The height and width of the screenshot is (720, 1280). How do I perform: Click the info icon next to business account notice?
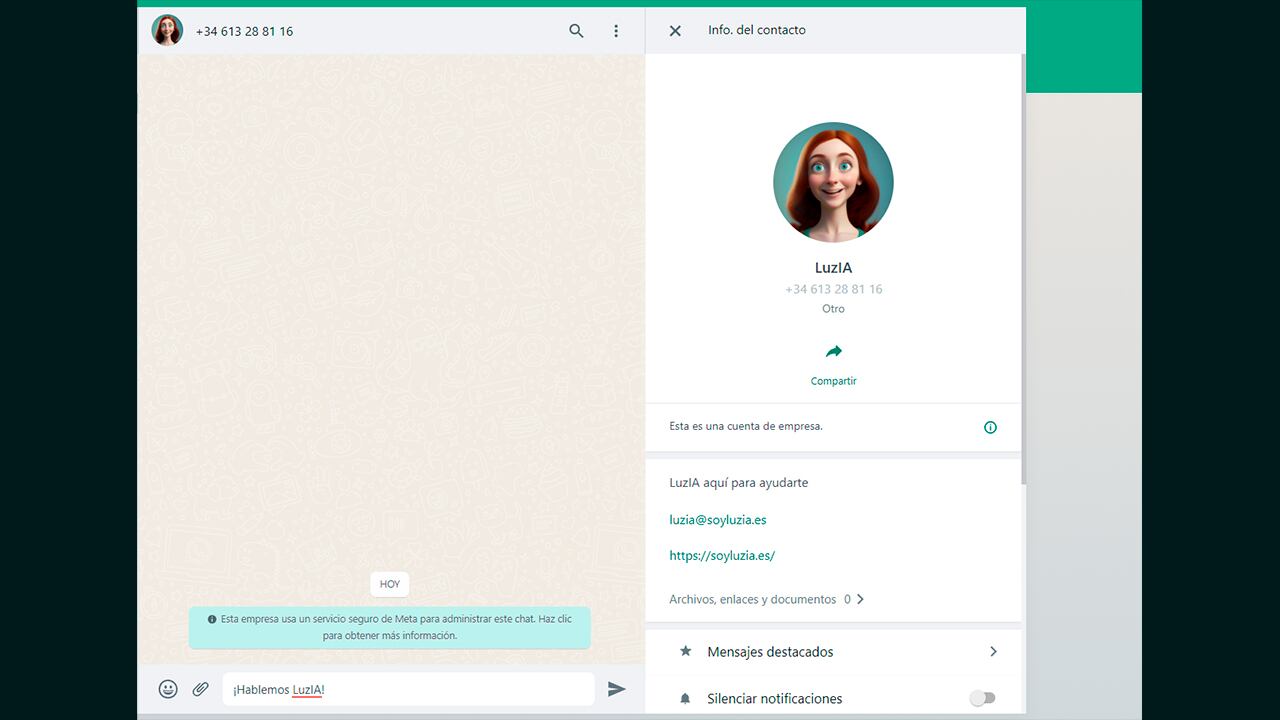pos(990,427)
